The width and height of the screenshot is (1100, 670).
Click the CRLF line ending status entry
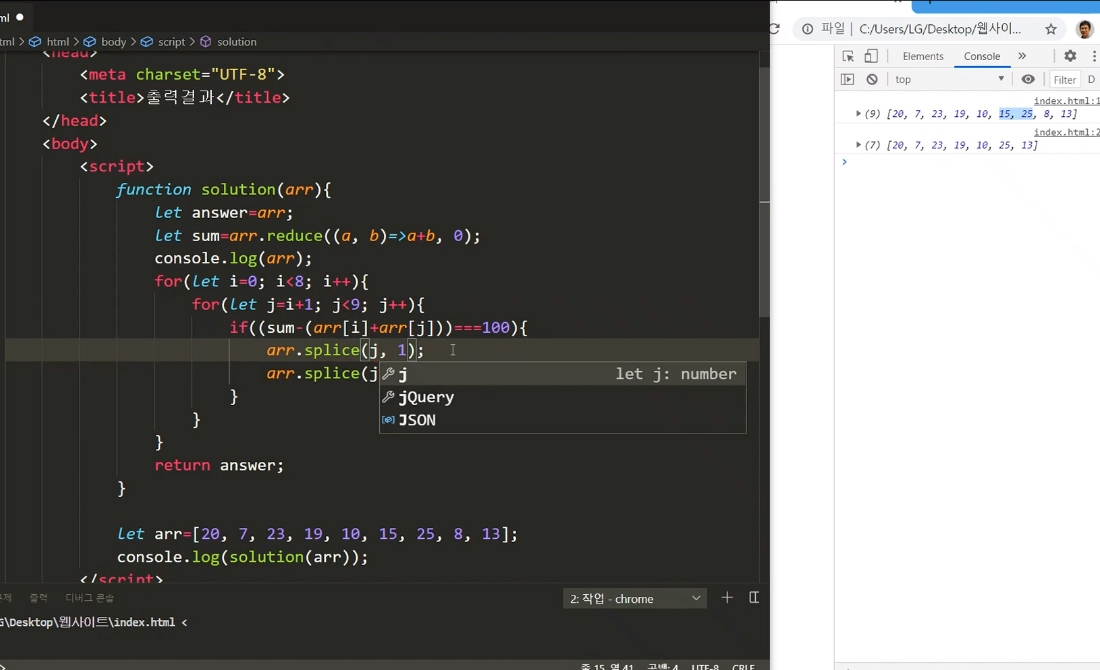743,666
